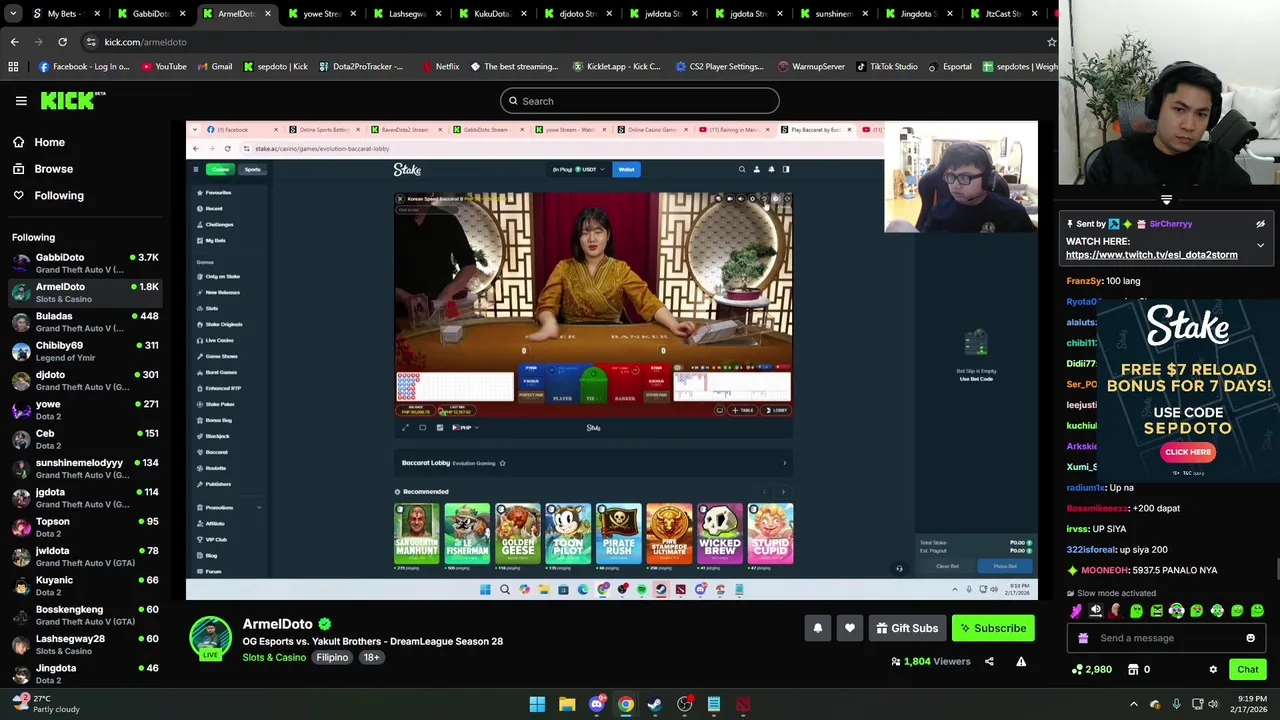Open the tab search dropdown in browser
The height and width of the screenshot is (720, 1280).
pos(12,14)
